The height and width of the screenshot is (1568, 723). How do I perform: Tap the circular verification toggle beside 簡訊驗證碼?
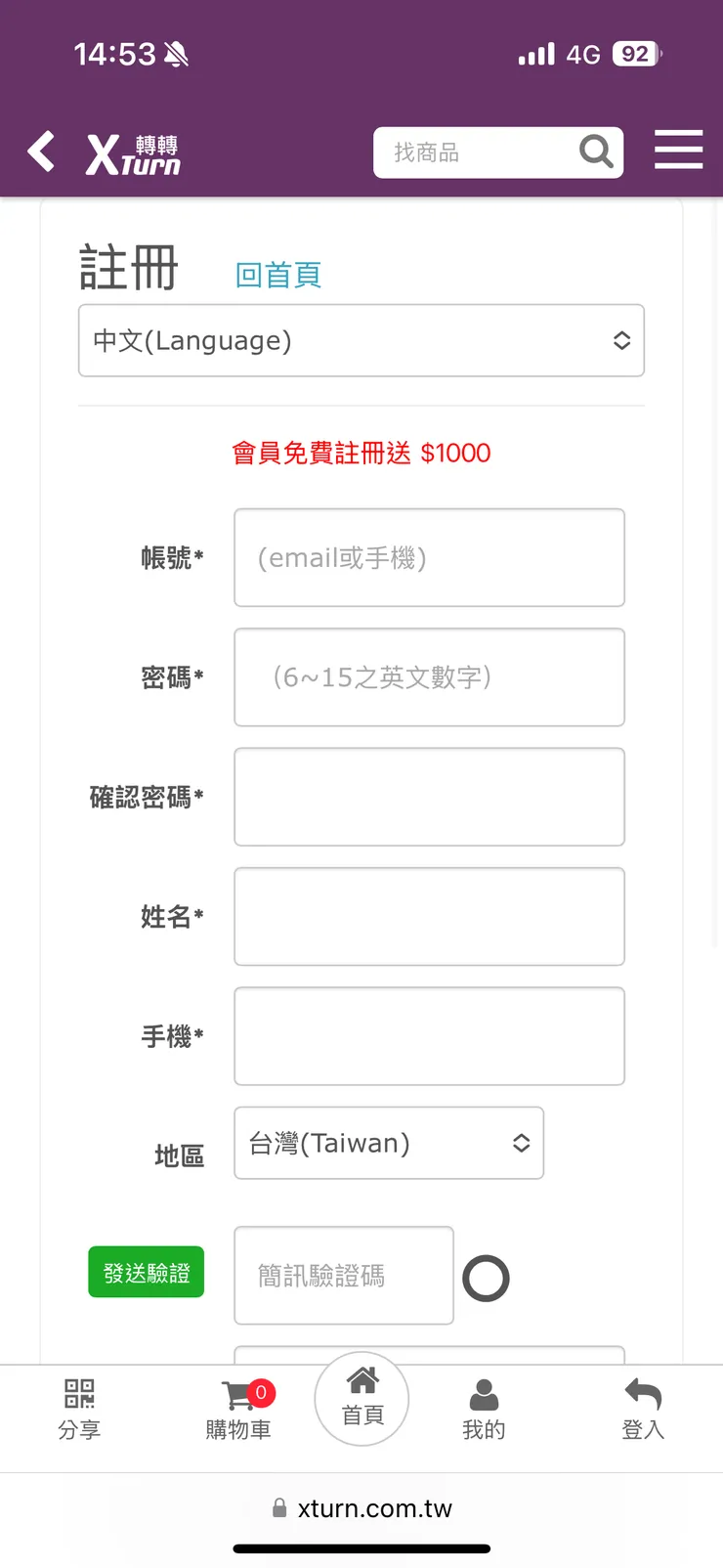click(x=486, y=1277)
